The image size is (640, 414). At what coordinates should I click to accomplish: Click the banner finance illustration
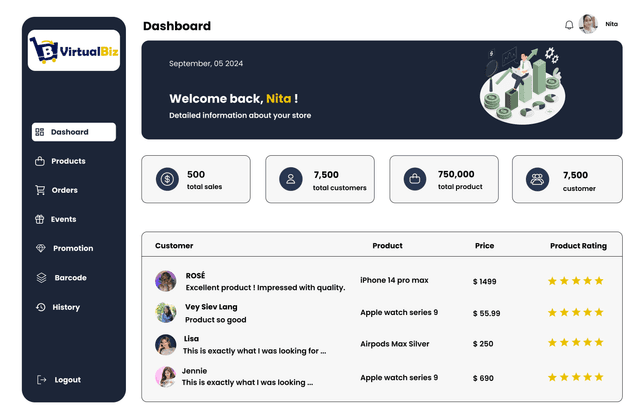pyautogui.click(x=522, y=86)
